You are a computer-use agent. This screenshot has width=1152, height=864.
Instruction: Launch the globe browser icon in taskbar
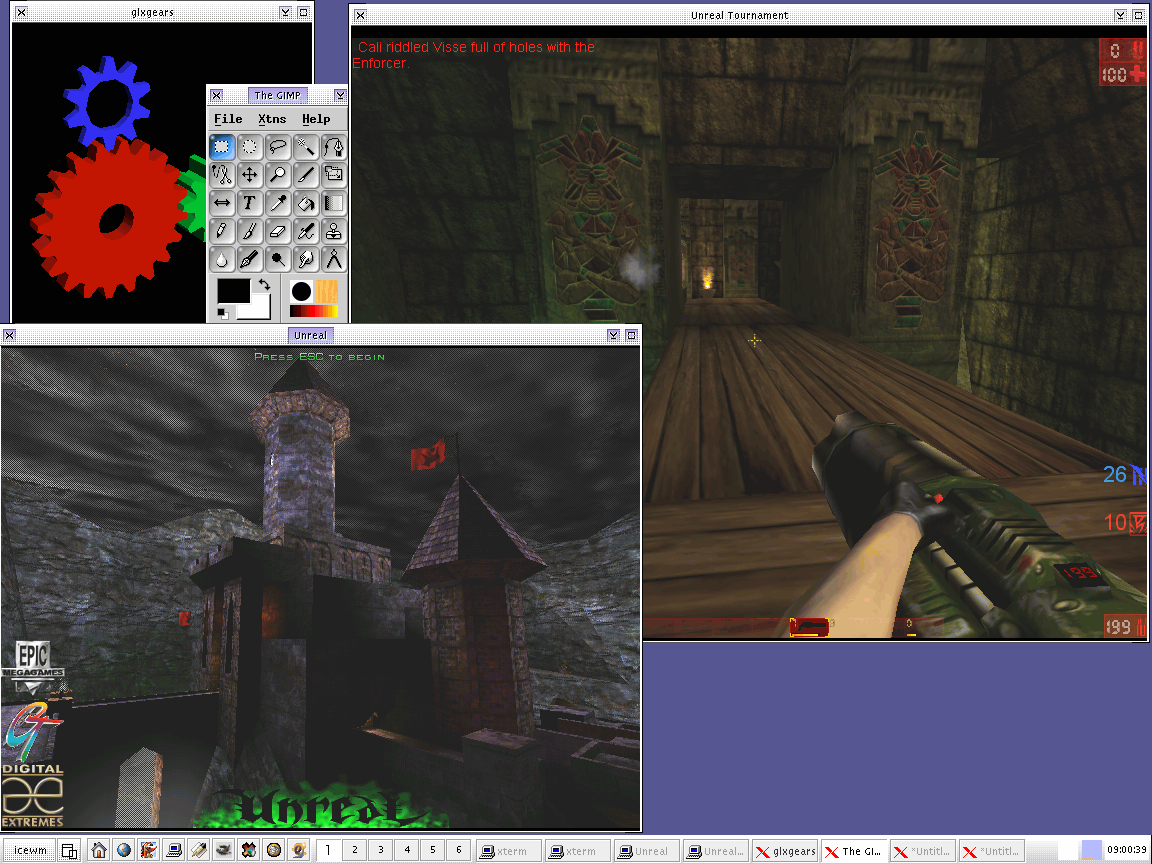point(123,850)
